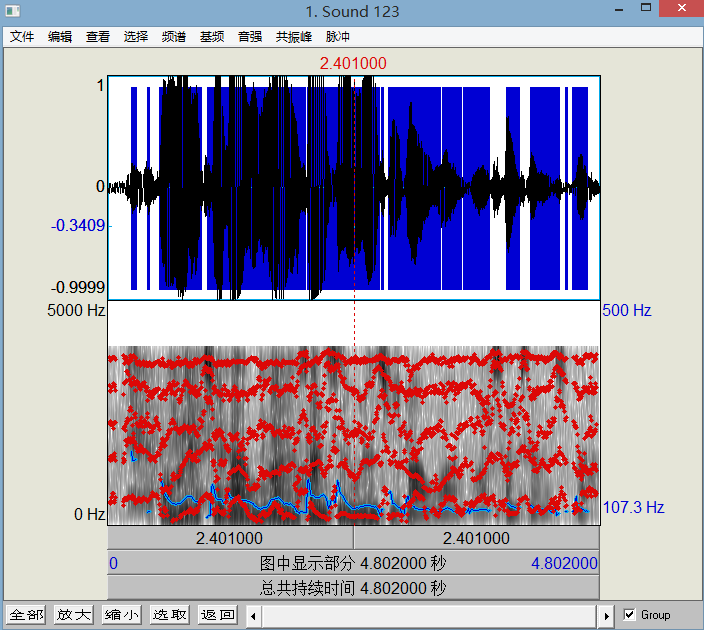Open the 脉冲 menu
The width and height of the screenshot is (704, 630).
[338, 36]
